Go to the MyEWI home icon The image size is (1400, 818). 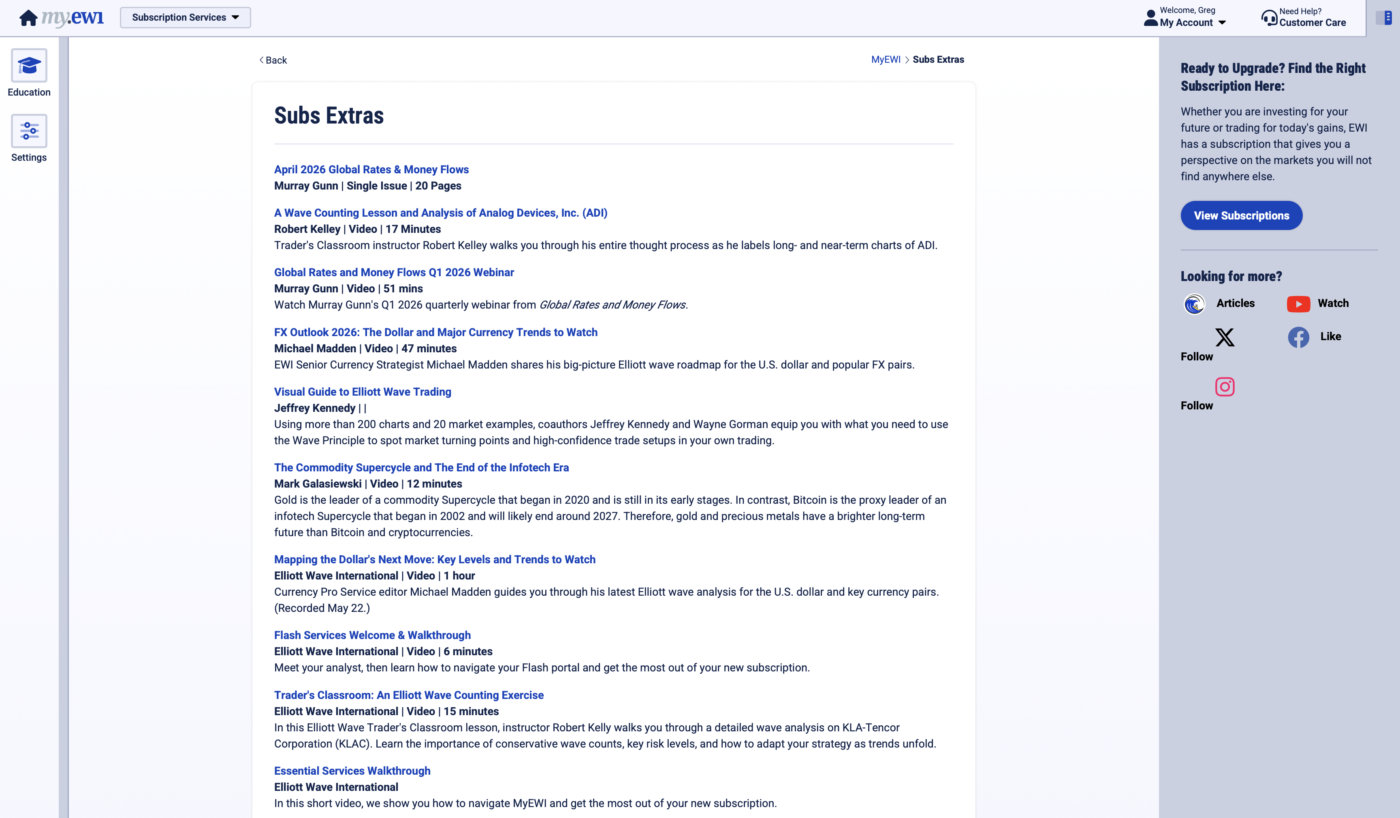tap(28, 18)
